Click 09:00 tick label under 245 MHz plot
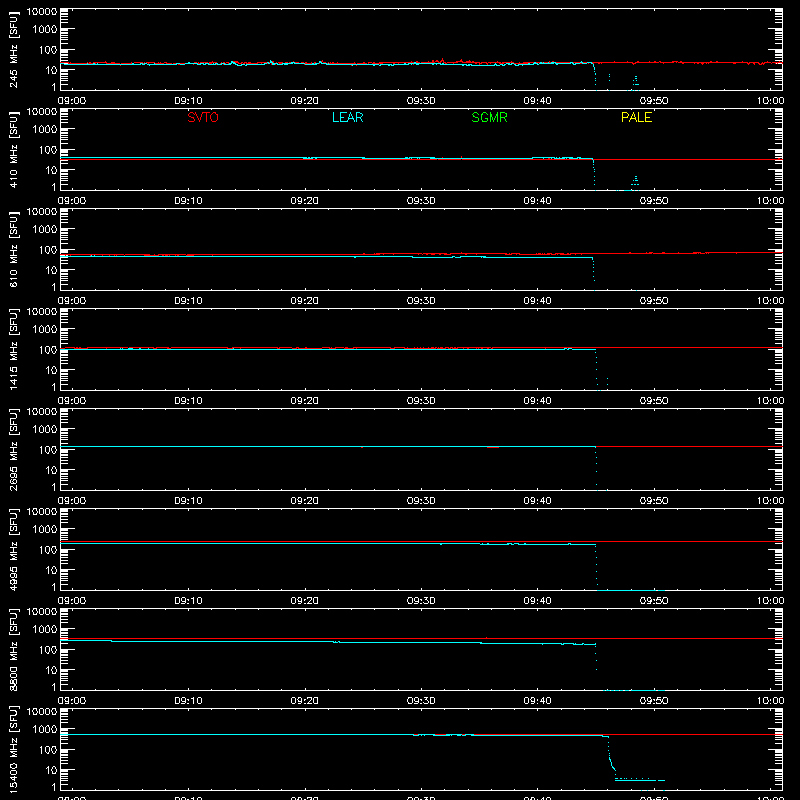800x800 pixels. click(x=71, y=101)
